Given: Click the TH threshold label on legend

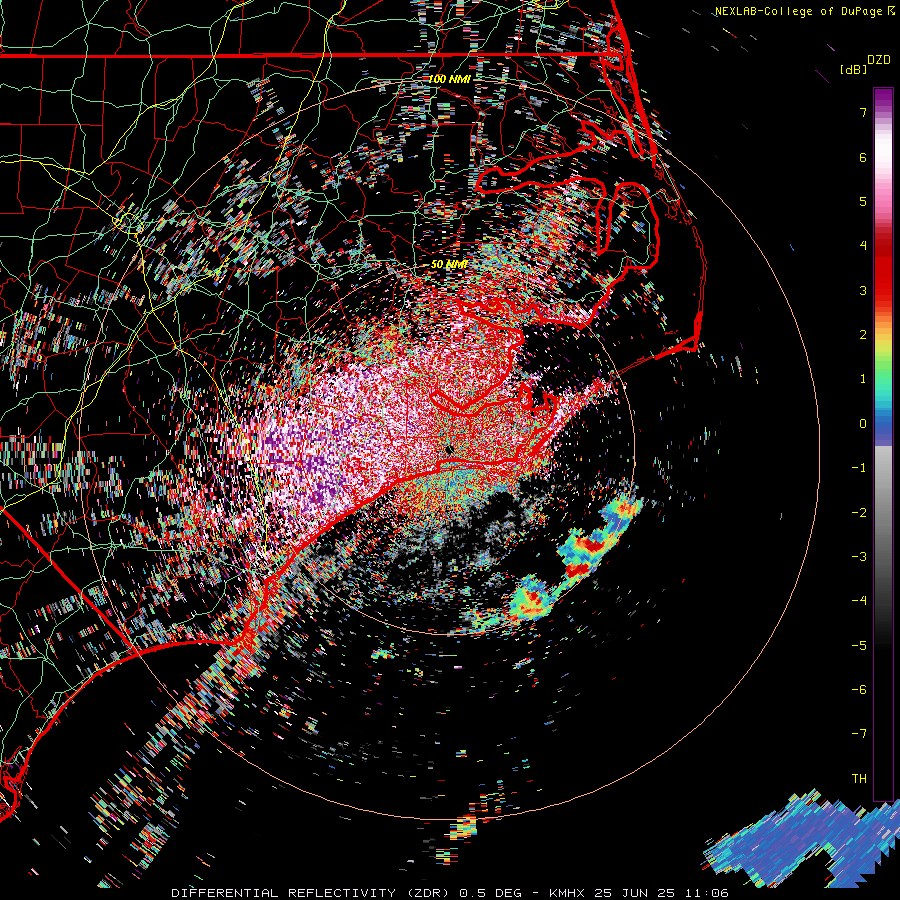Looking at the screenshot, I should [x=859, y=779].
